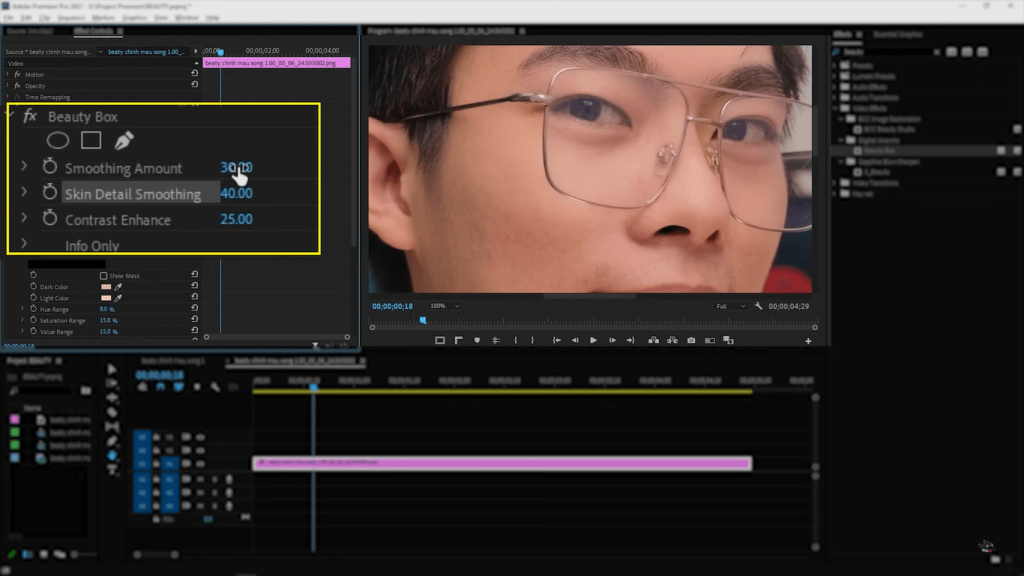Click the Step Forward button in the monitor
The width and height of the screenshot is (1024, 576).
click(612, 340)
